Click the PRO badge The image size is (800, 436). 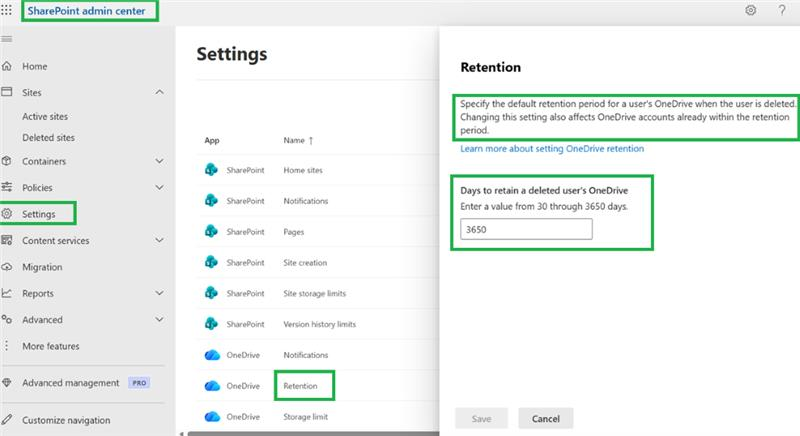[139, 382]
